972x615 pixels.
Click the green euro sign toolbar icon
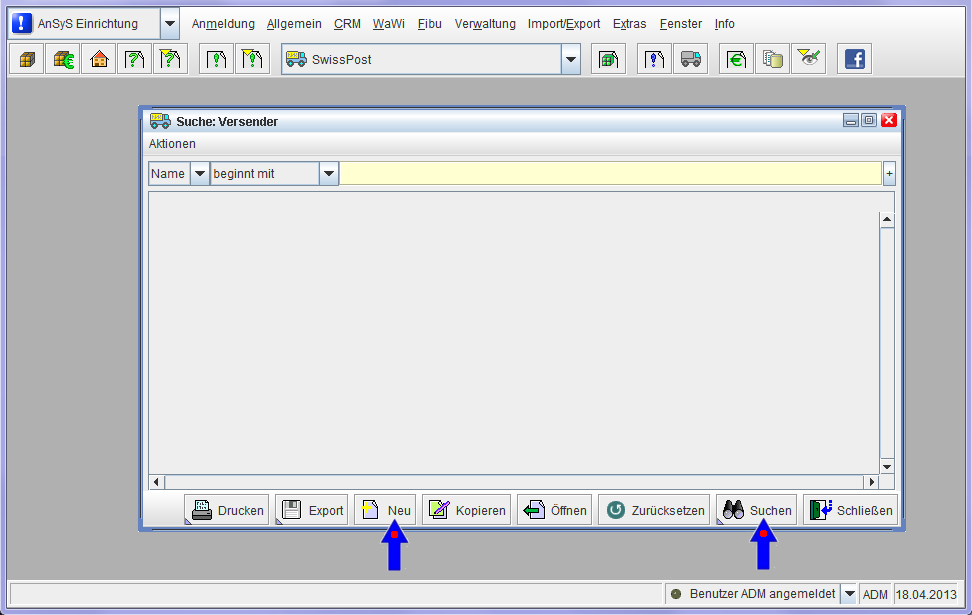[736, 60]
